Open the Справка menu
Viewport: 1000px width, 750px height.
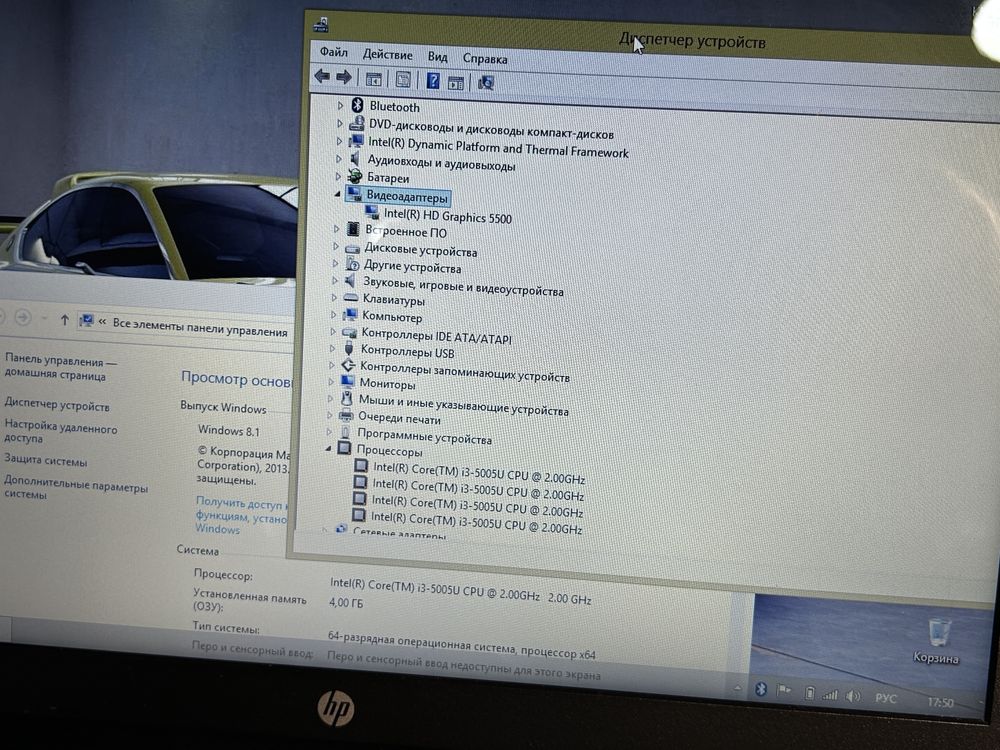point(485,59)
